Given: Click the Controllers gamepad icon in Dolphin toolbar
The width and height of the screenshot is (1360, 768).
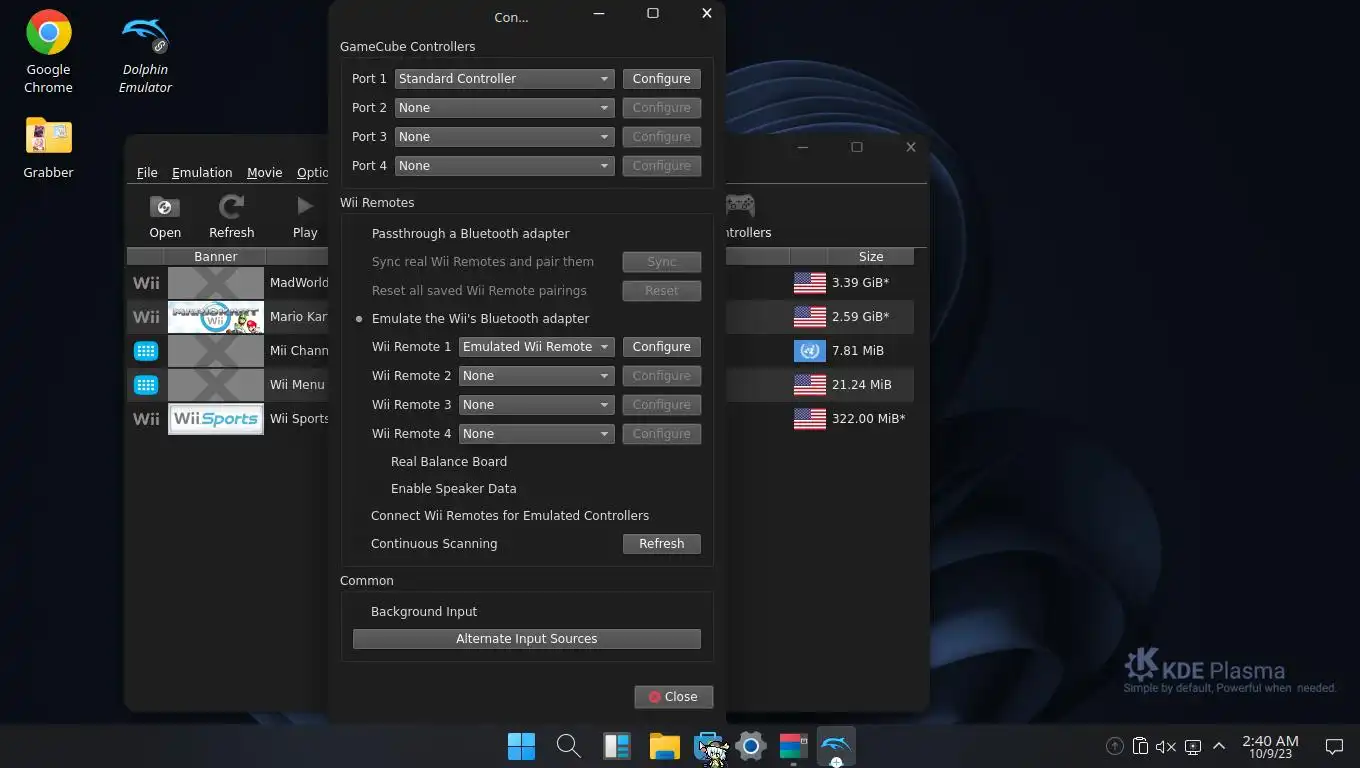Looking at the screenshot, I should tap(740, 205).
